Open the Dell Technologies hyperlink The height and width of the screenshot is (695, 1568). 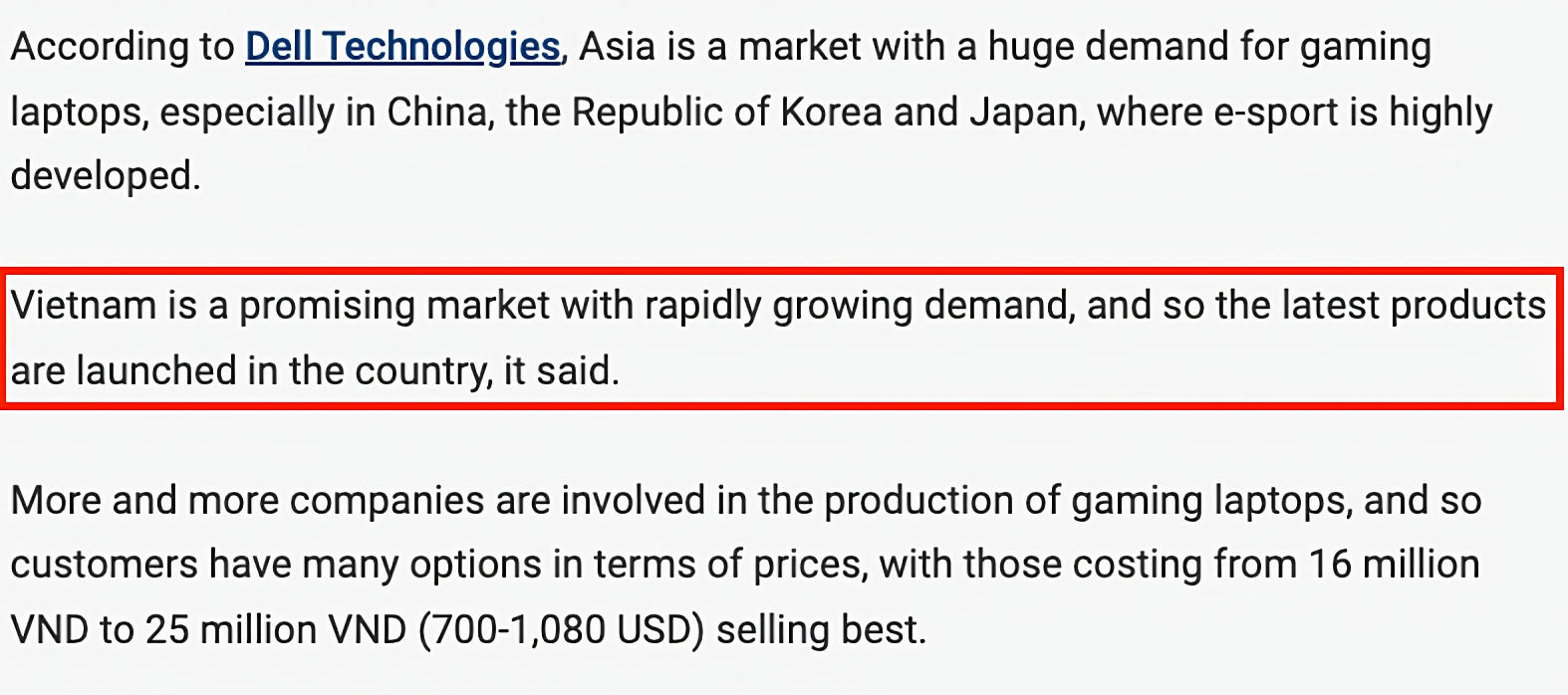pos(402,47)
